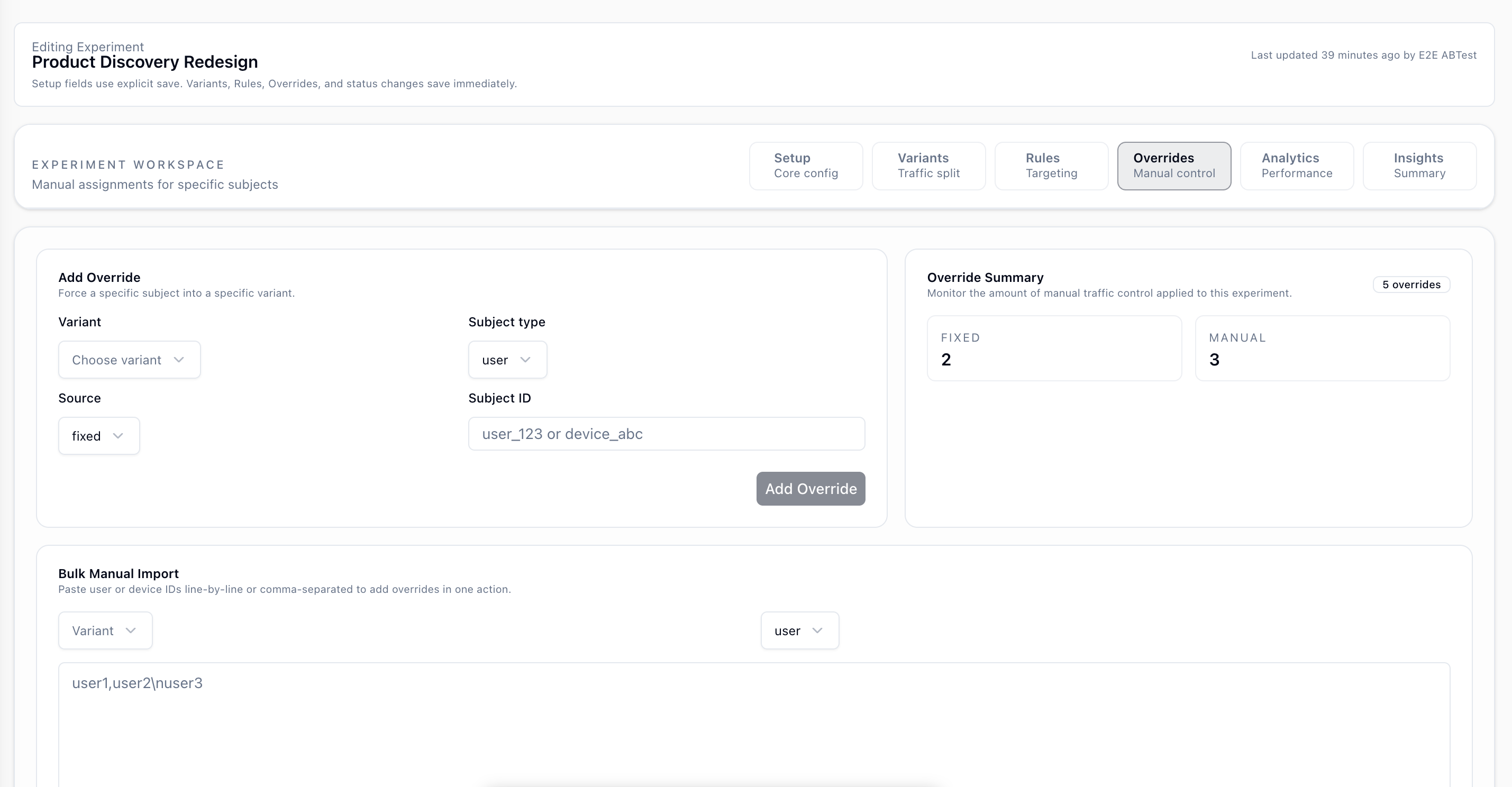Click the Last updated by E2E ABTest text
The height and width of the screenshot is (787, 1512).
1364,54
